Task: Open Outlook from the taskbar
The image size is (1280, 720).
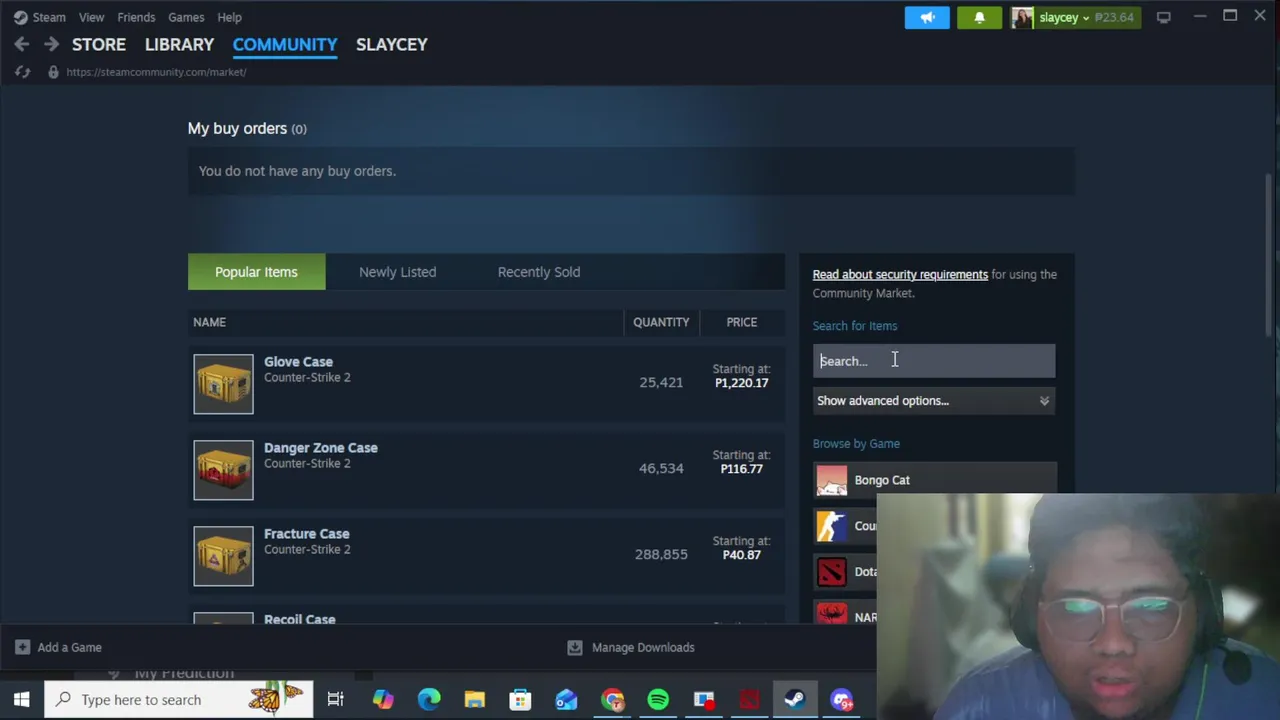Action: [567, 700]
